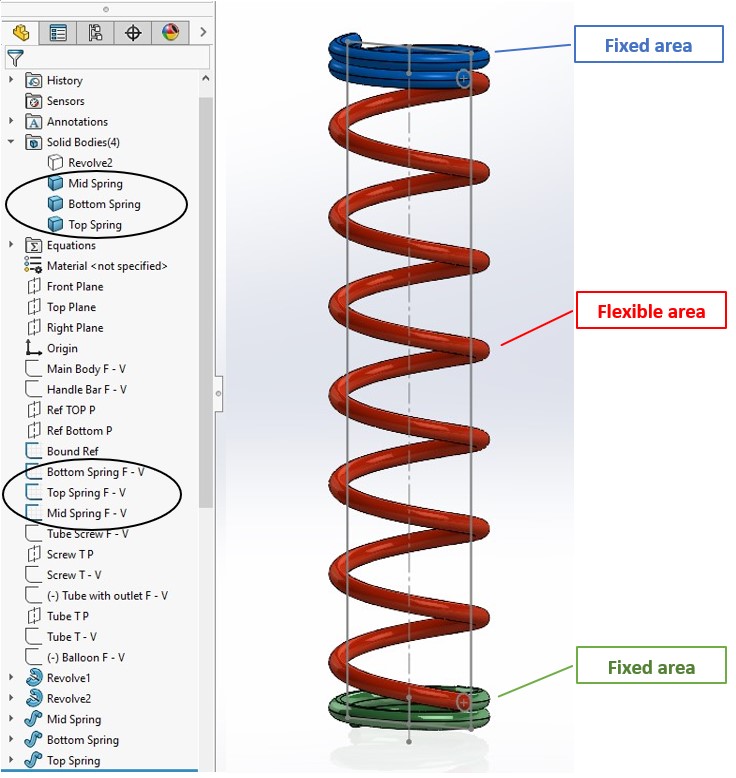Image resolution: width=736 pixels, height=778 pixels.
Task: Open the DimXpertManager crosshair tab
Action: [x=132, y=32]
